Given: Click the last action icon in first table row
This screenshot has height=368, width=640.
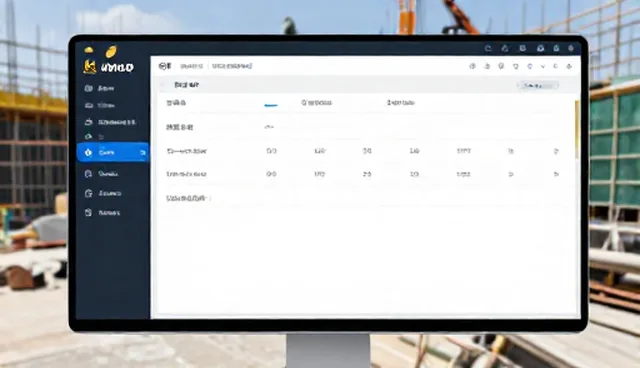Looking at the screenshot, I should coord(556,151).
